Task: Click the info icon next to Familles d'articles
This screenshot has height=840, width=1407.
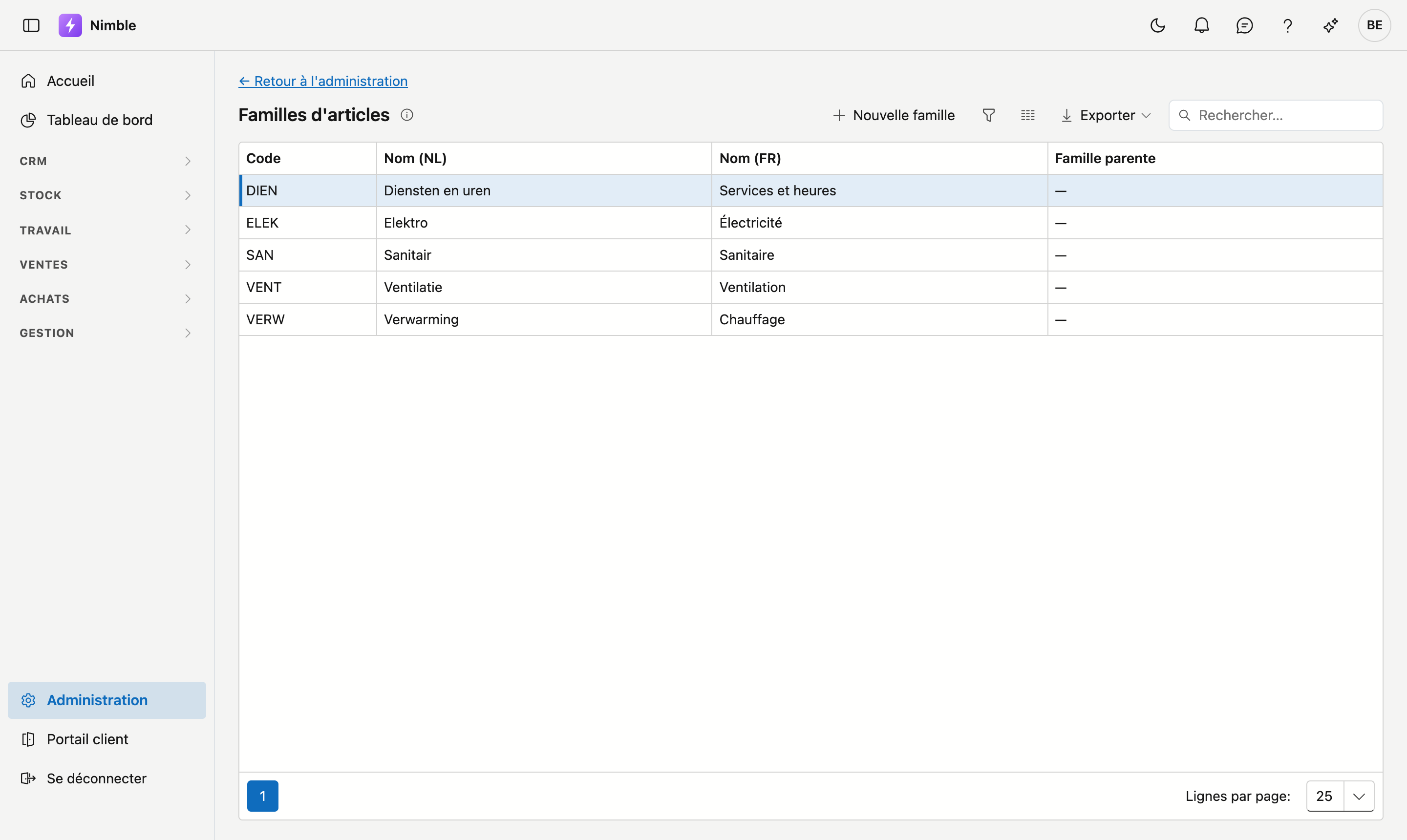Action: click(407, 115)
